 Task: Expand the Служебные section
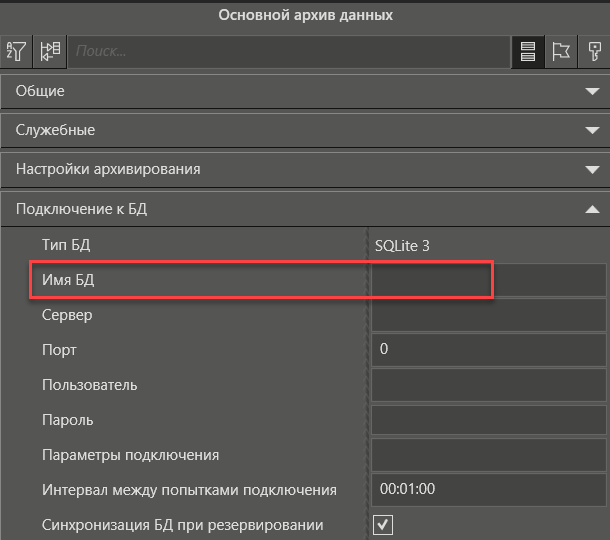click(305, 130)
